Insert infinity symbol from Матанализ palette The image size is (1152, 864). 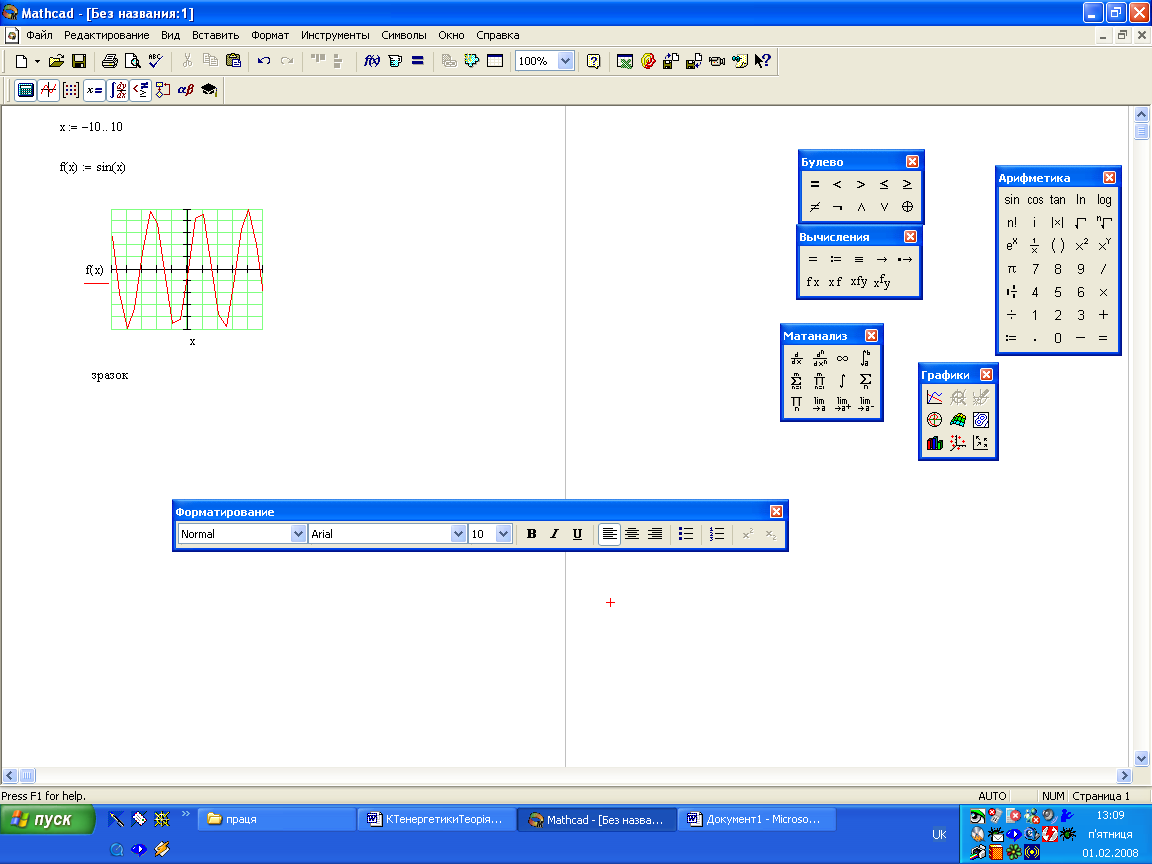tap(843, 359)
